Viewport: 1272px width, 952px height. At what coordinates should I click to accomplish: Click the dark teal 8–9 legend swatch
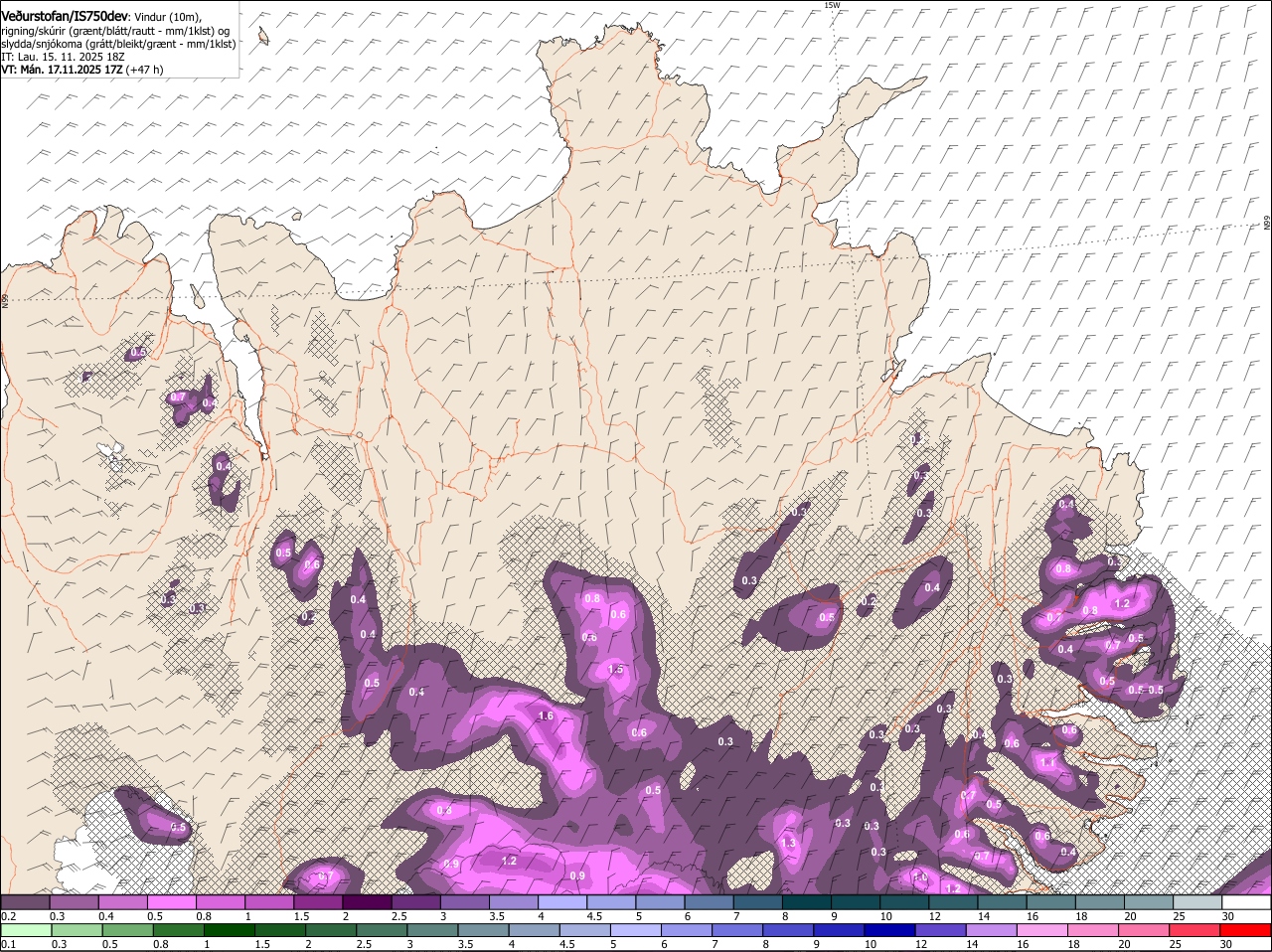pyautogui.click(x=806, y=901)
